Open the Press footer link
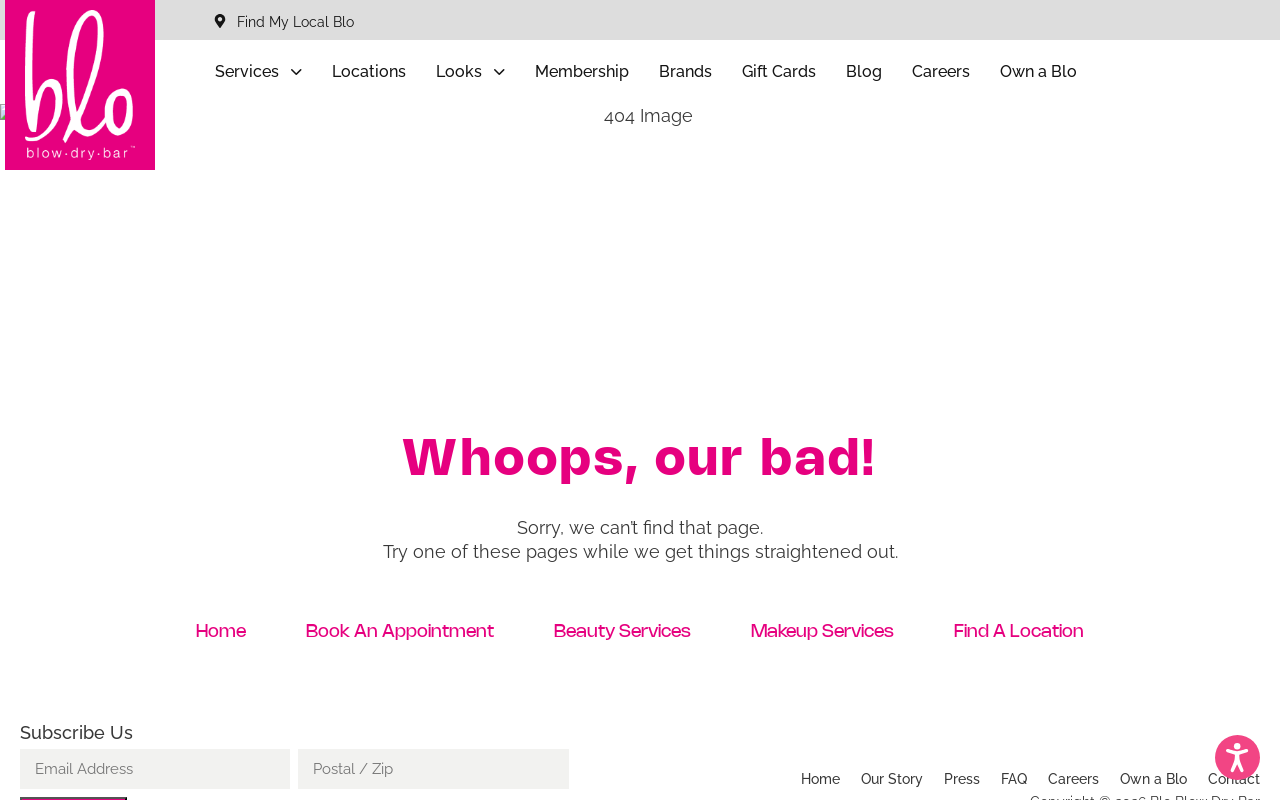The width and height of the screenshot is (1280, 800). coord(962,779)
